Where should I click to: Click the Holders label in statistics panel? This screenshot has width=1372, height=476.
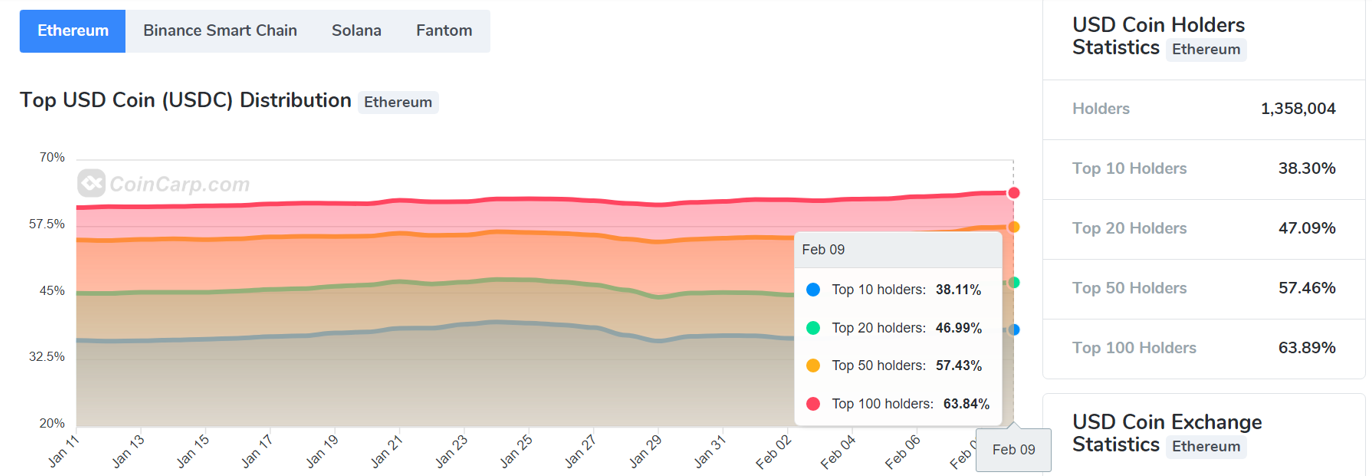click(1101, 109)
